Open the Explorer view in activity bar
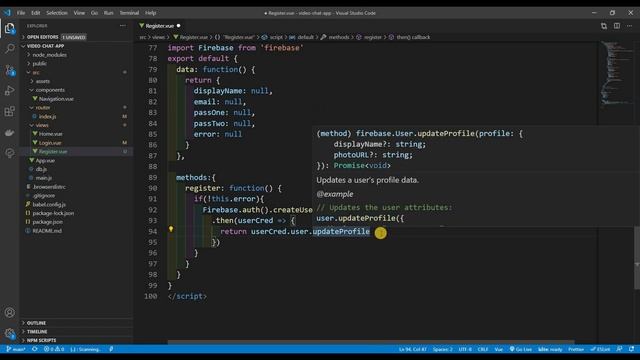This screenshot has width=640, height=360. tap(9, 28)
